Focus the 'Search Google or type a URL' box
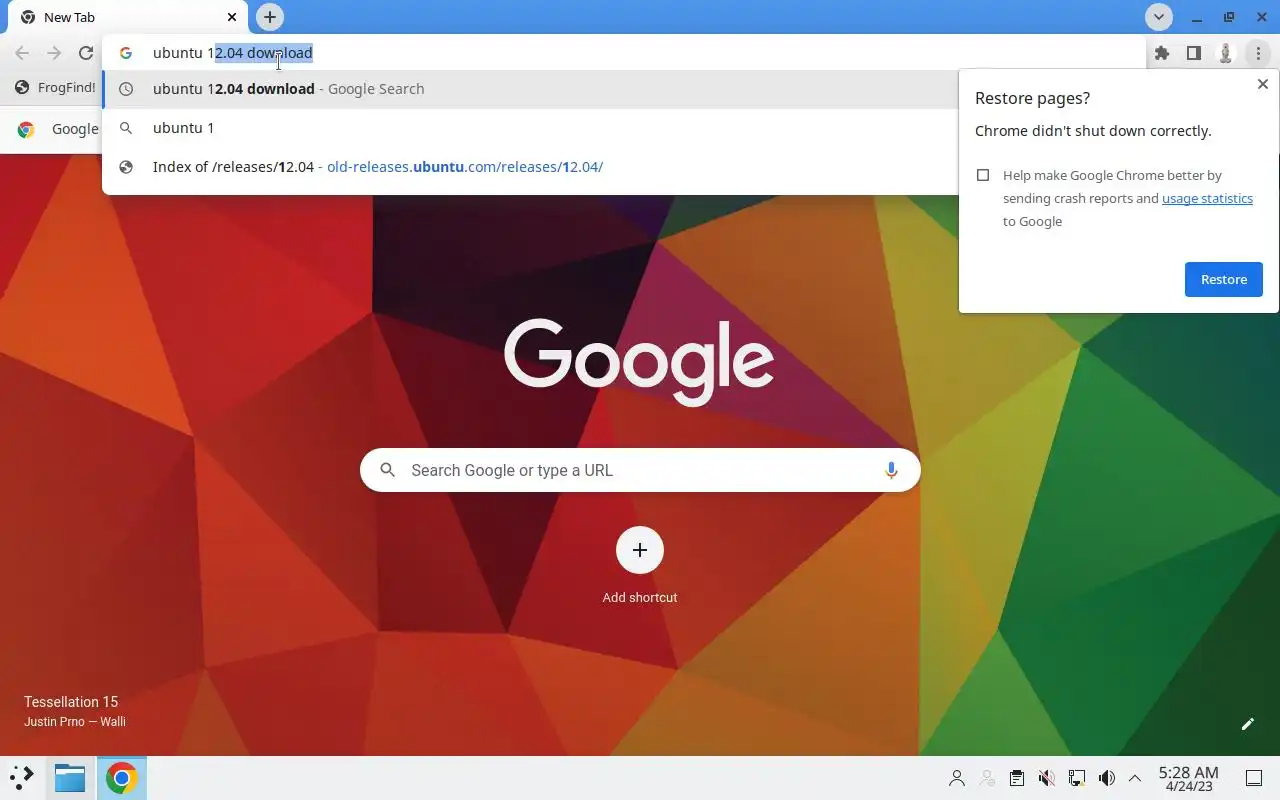This screenshot has width=1280, height=800. click(640, 470)
